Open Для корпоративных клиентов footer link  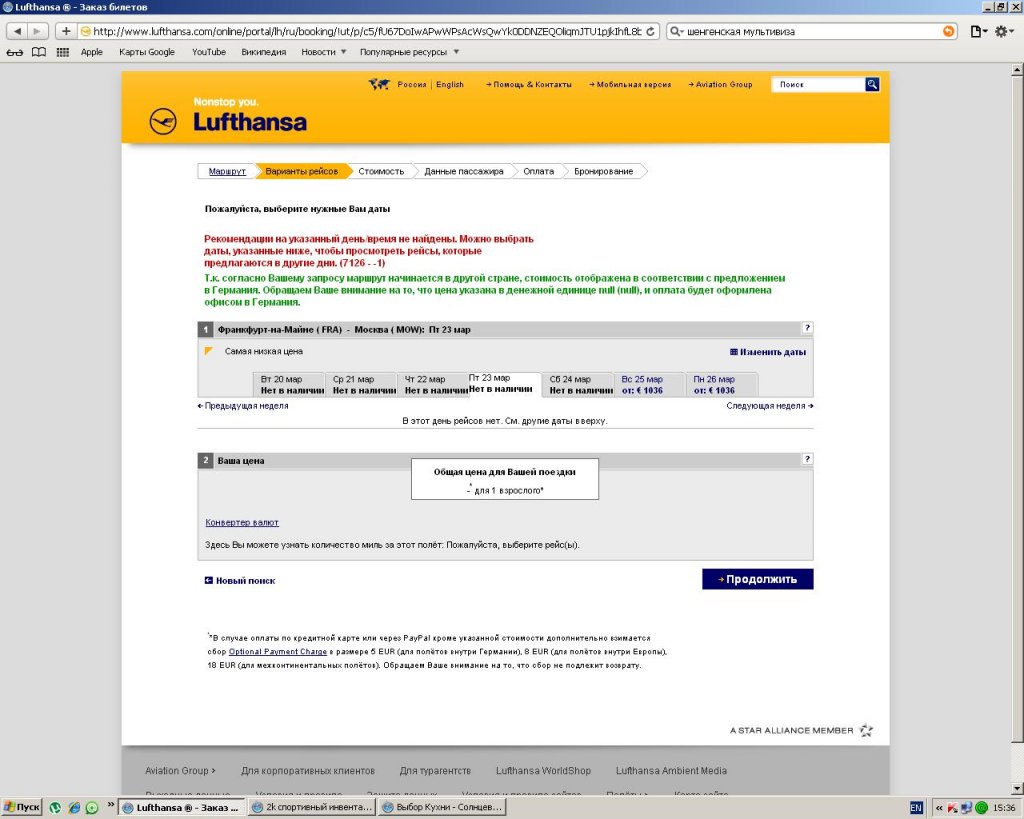pyautogui.click(x=308, y=771)
